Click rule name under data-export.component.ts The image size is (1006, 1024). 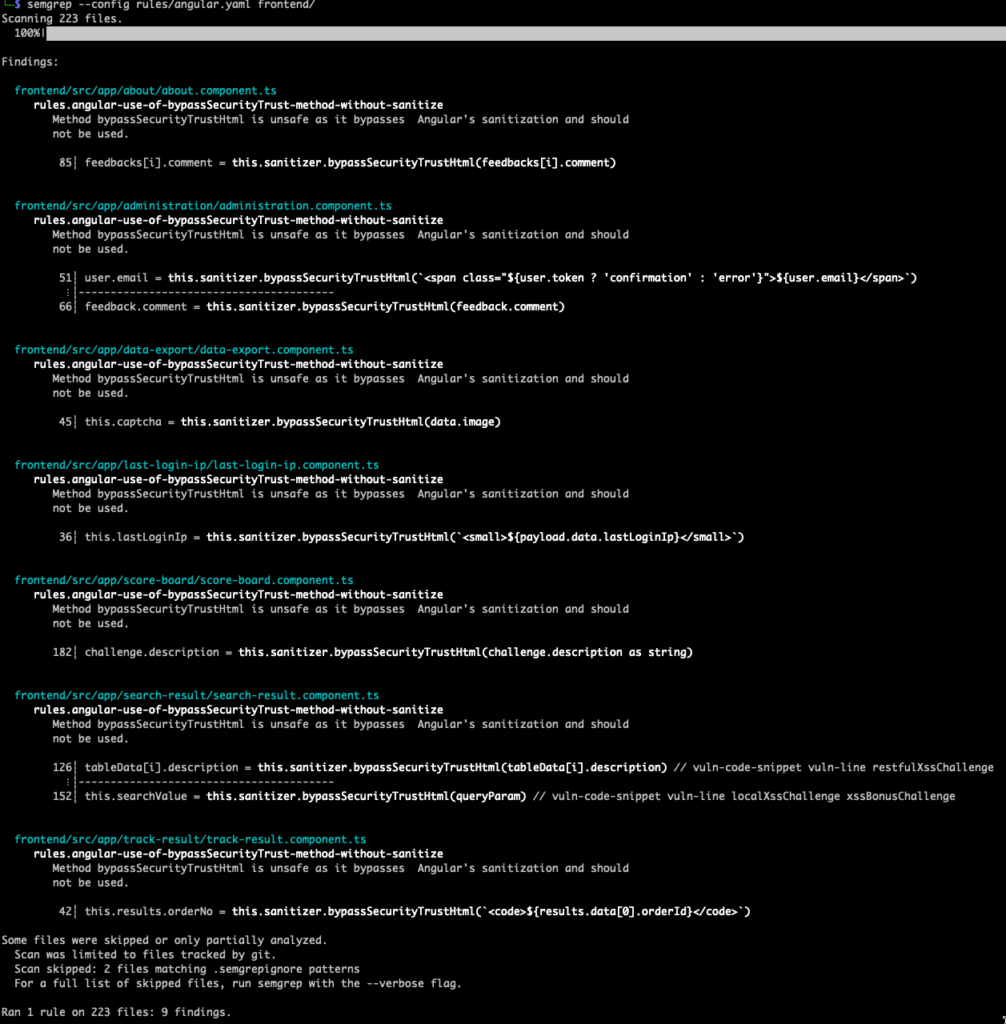tap(238, 364)
